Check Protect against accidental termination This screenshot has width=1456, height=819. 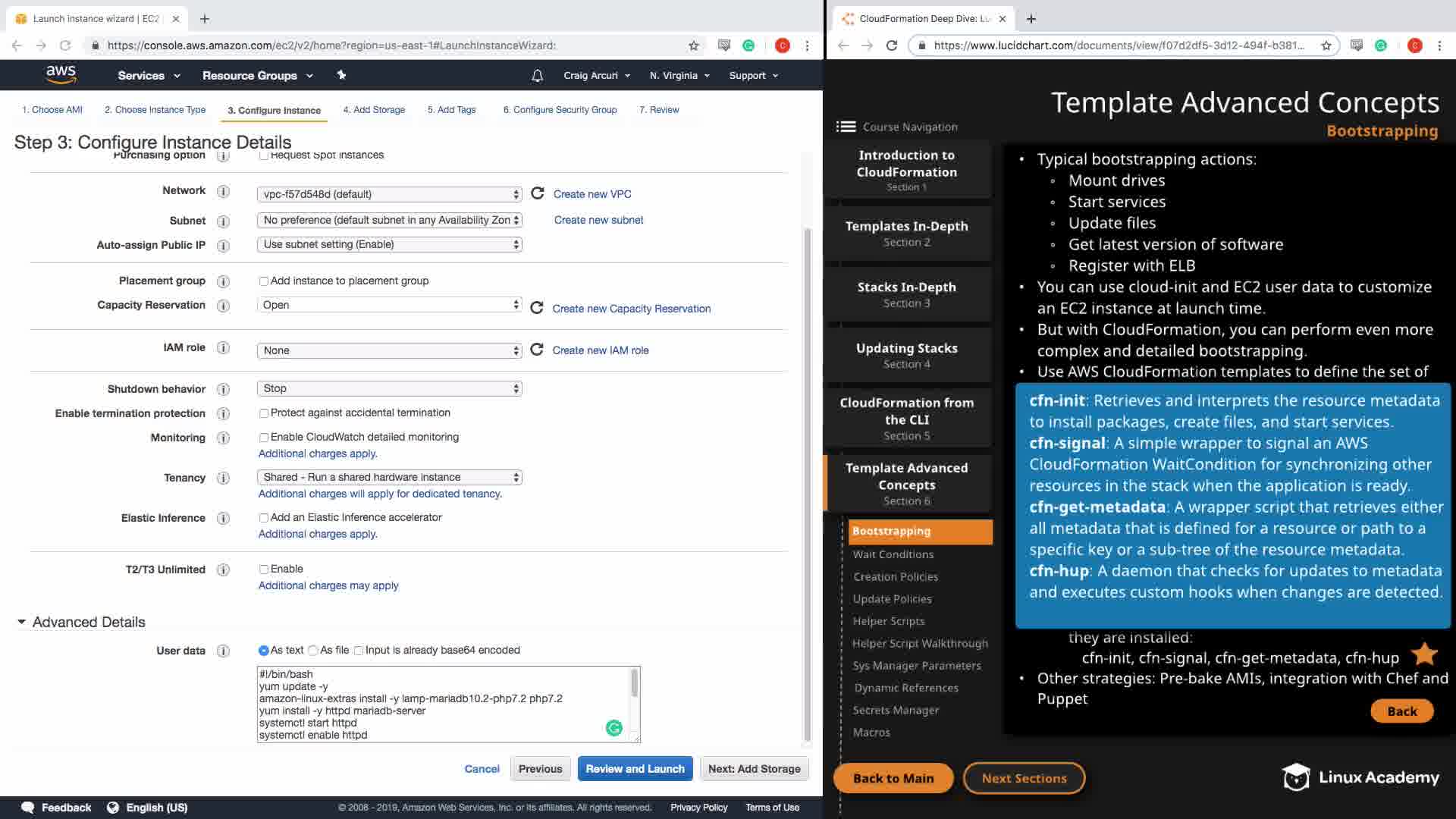click(x=264, y=413)
